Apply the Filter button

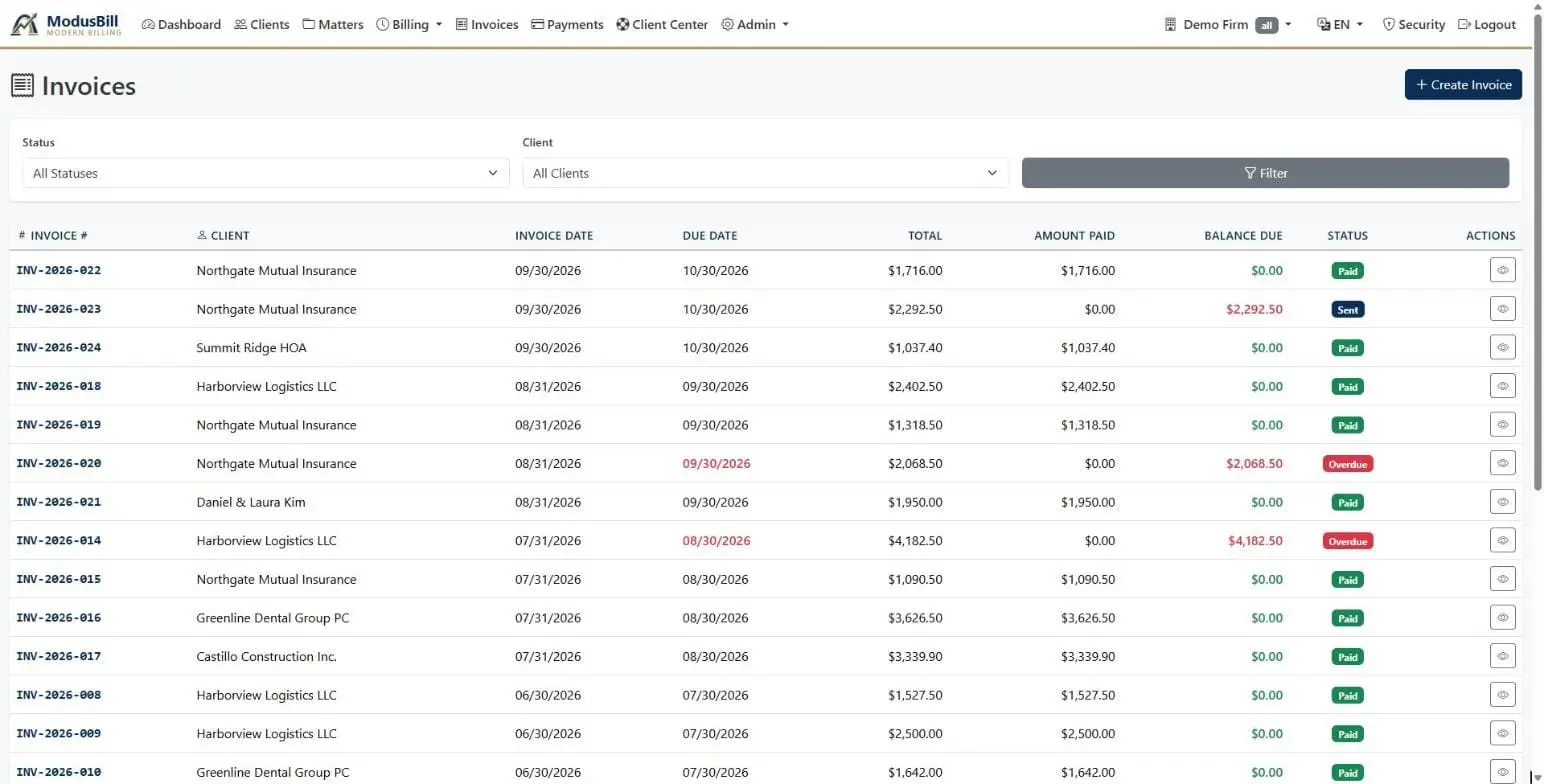pyautogui.click(x=1265, y=173)
